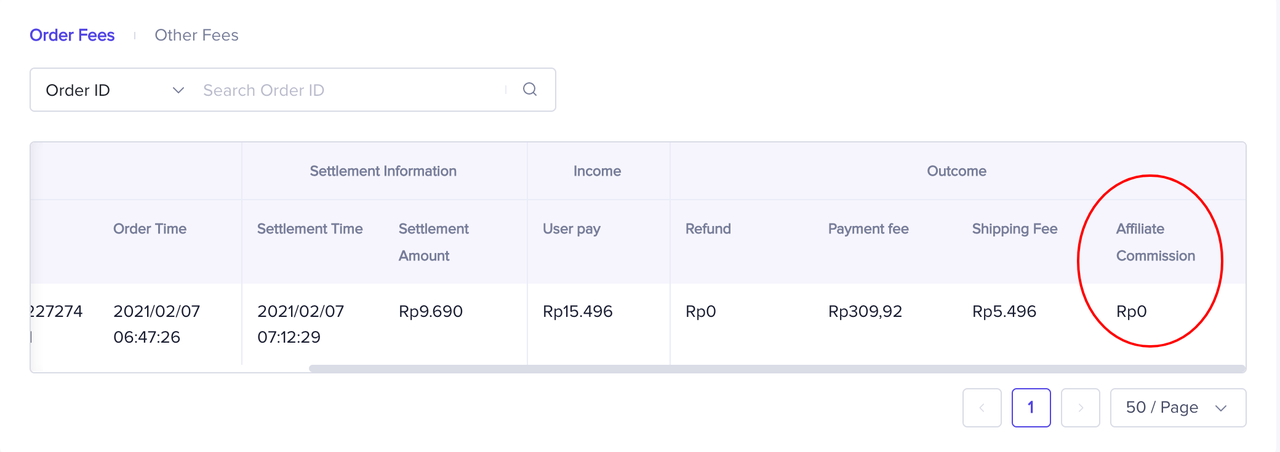The image size is (1280, 452).
Task: Go to next page arrow
Action: (x=1080, y=408)
